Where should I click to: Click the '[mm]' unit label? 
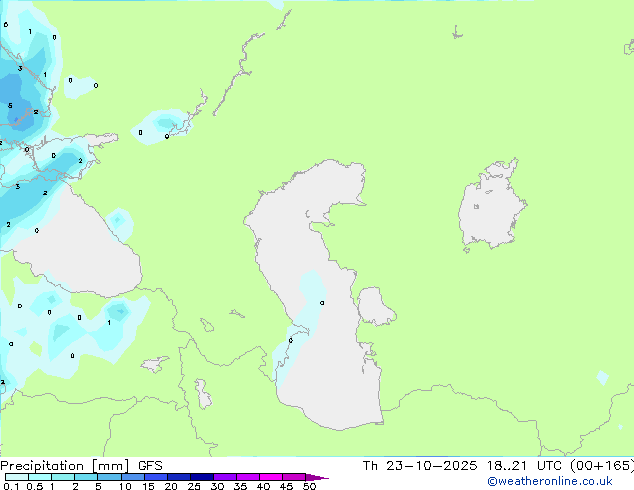(111, 466)
